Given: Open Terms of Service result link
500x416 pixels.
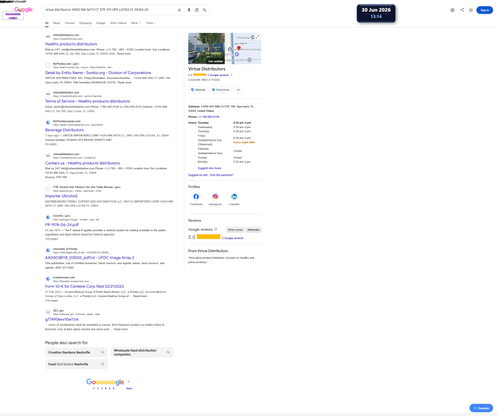Looking at the screenshot, I should point(88,101).
